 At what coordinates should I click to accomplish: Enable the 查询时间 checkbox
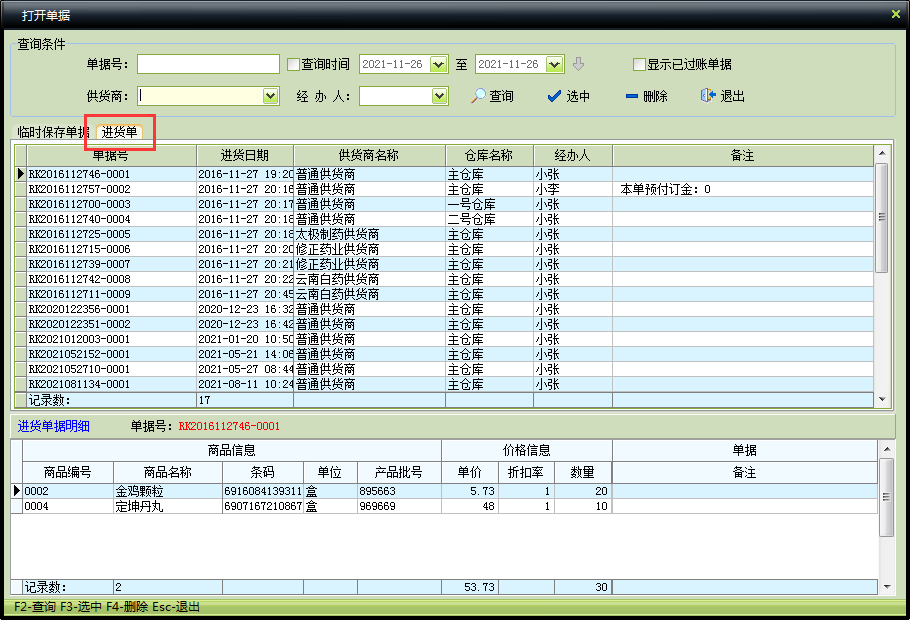pos(294,65)
